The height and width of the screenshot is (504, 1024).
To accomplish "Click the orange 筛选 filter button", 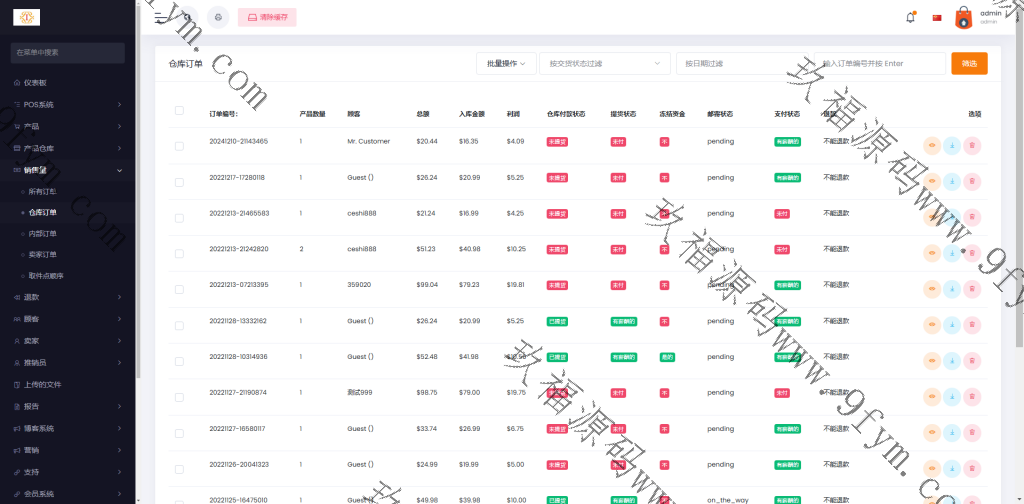I will (x=969, y=63).
